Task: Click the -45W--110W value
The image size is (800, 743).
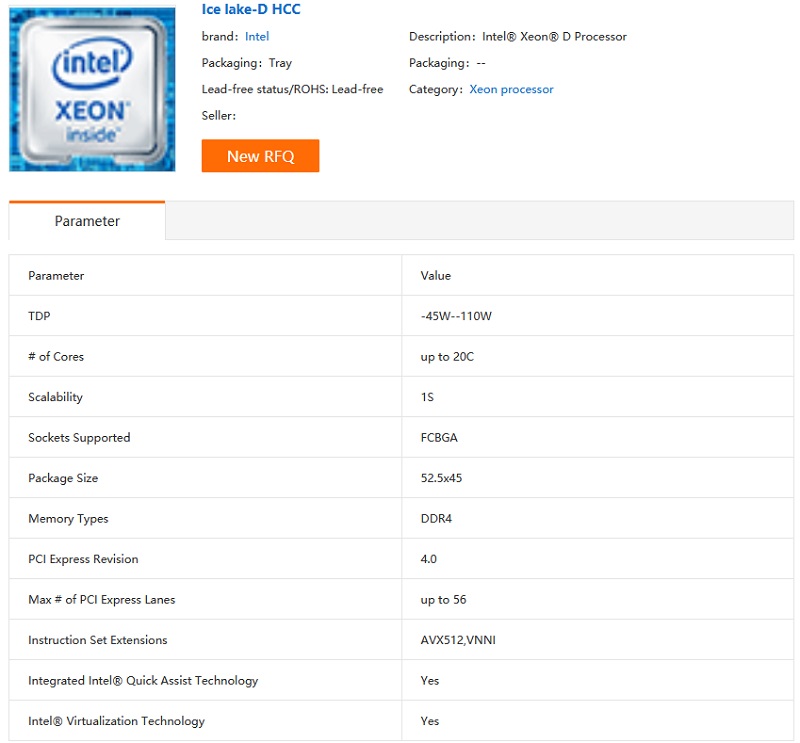Action: pyautogui.click(x=456, y=316)
